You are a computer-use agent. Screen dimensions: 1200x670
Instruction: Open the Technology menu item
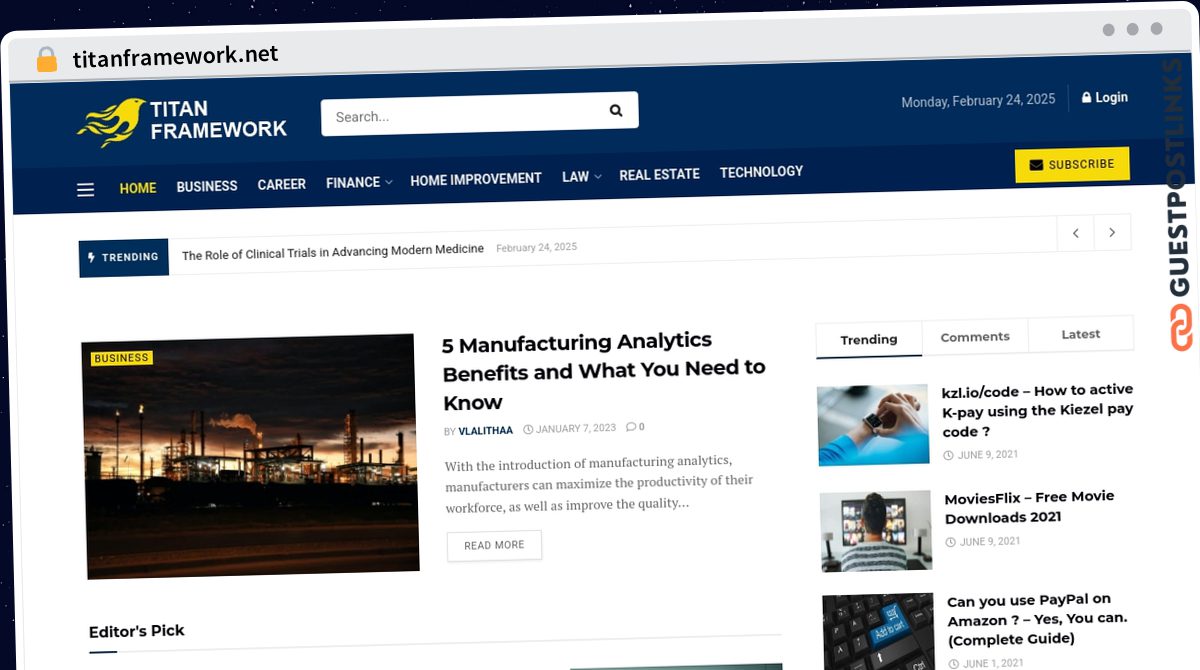click(761, 172)
